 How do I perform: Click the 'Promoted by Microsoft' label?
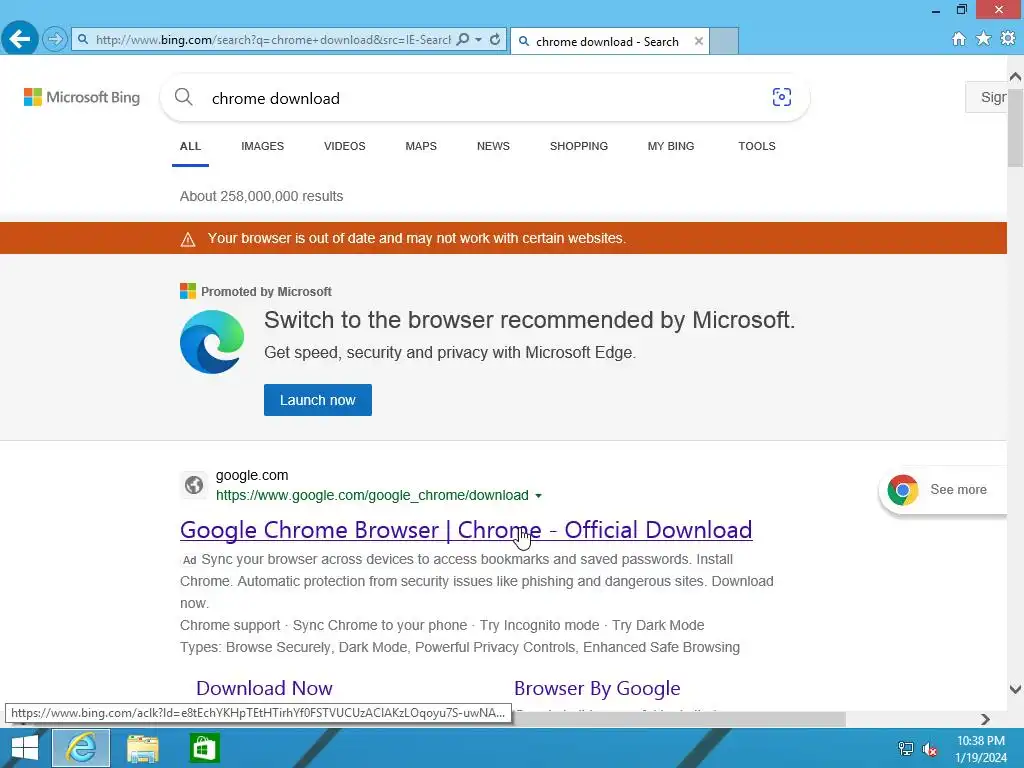point(266,292)
